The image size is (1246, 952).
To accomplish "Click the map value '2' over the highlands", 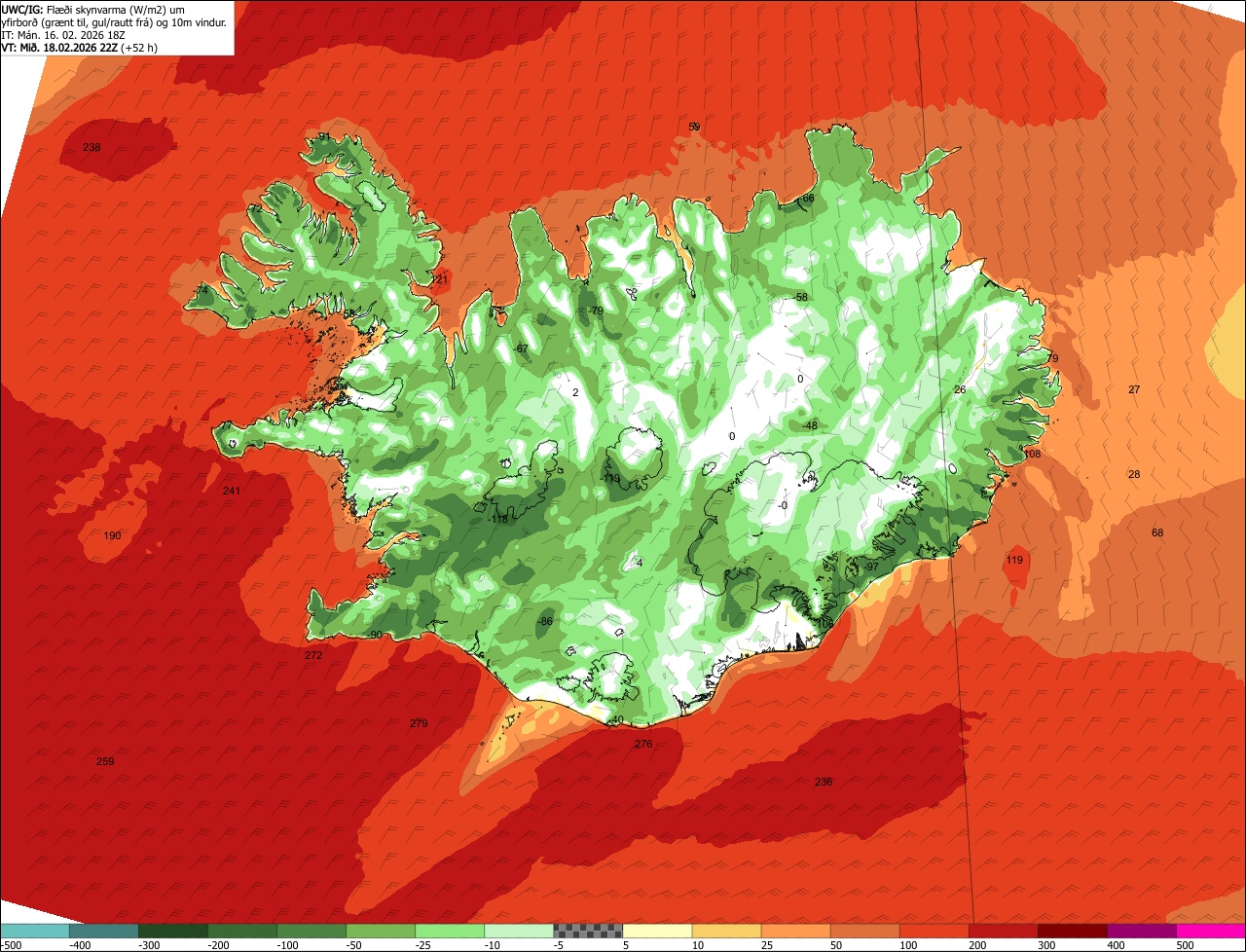I will pos(575,392).
